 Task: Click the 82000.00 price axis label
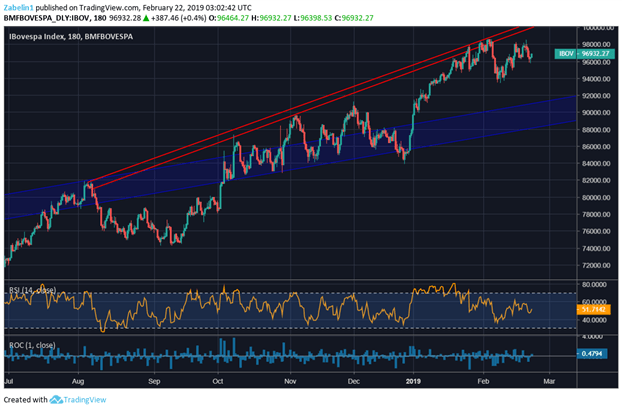pos(596,180)
